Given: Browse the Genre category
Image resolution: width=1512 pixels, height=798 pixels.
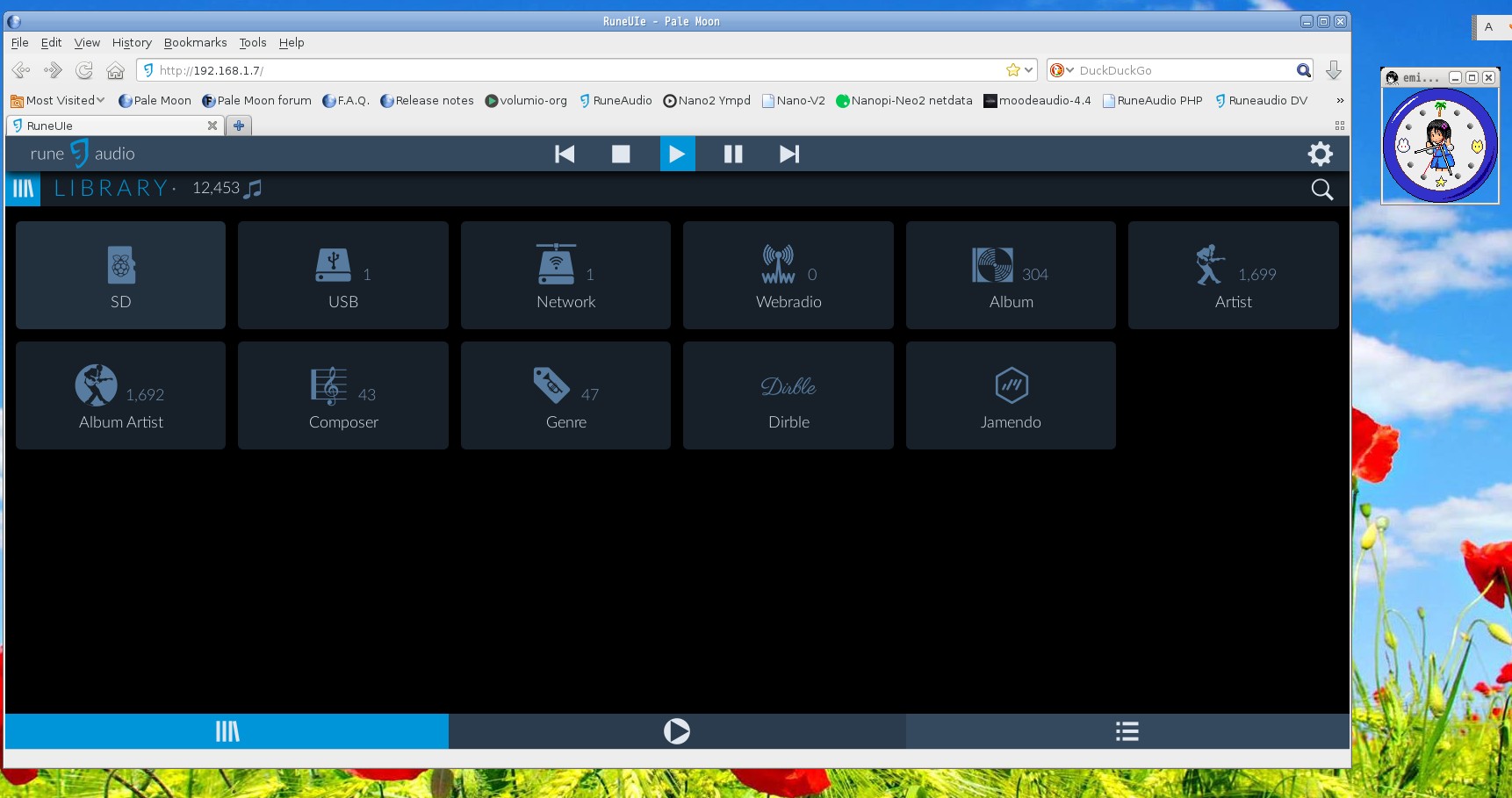Looking at the screenshot, I should click(565, 395).
